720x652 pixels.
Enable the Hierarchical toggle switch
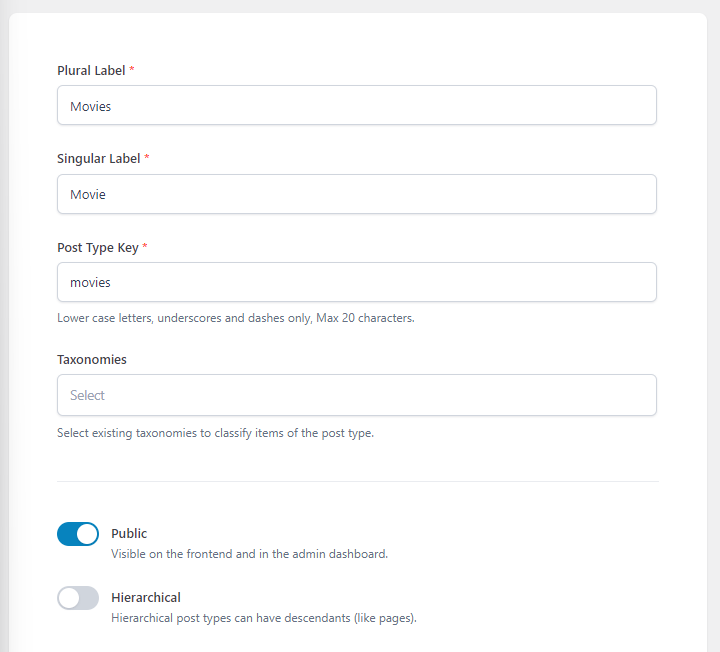pos(78,598)
